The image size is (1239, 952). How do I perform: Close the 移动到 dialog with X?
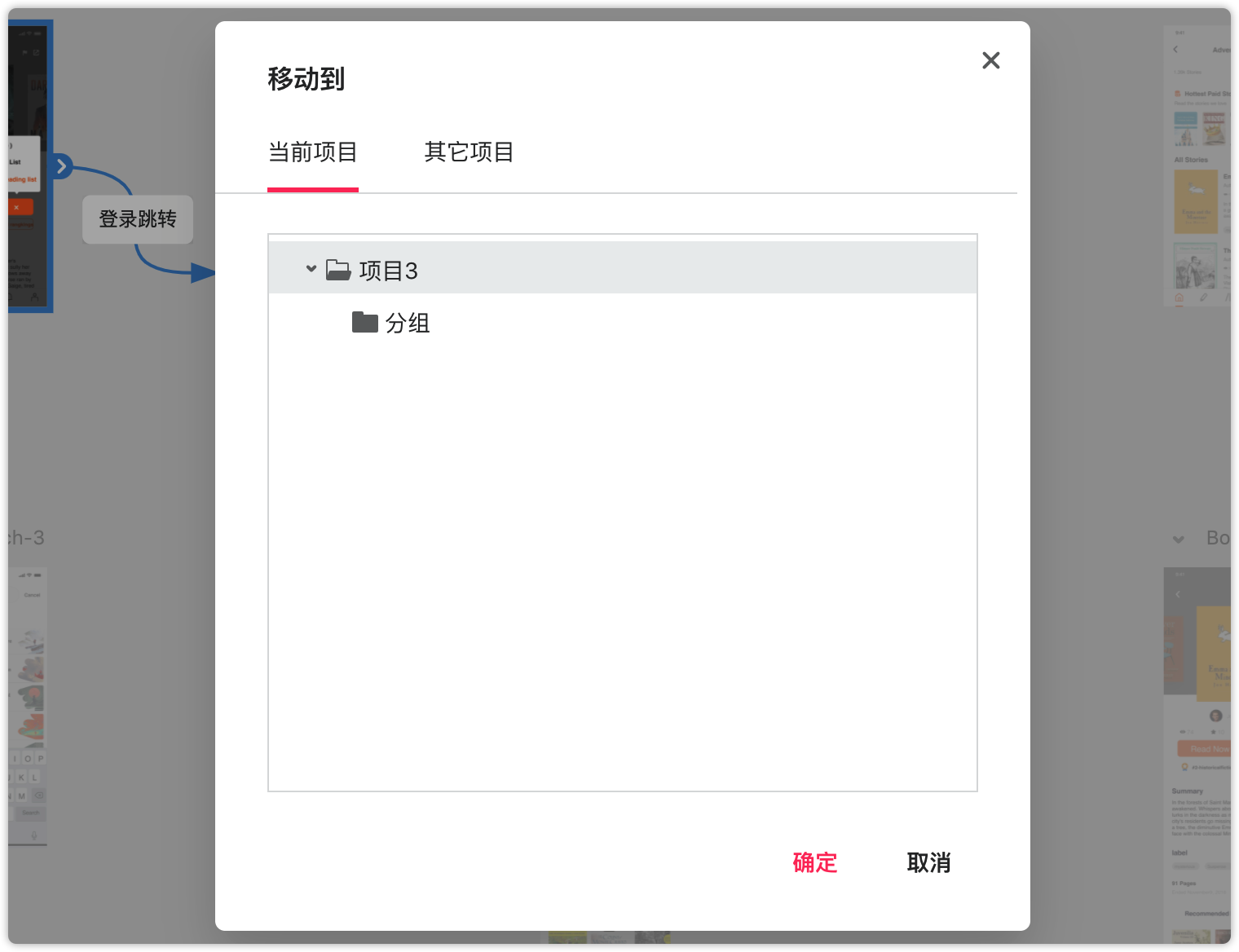(x=990, y=60)
